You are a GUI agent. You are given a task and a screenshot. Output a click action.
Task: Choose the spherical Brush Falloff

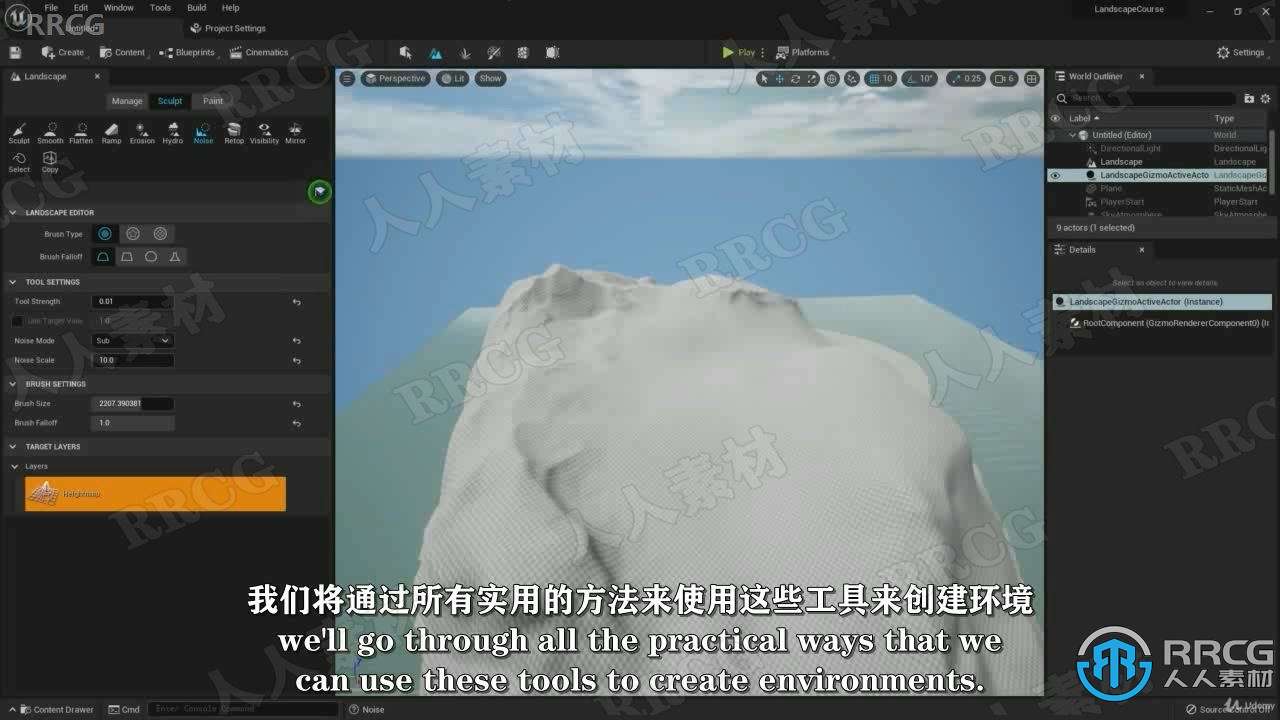click(x=151, y=257)
